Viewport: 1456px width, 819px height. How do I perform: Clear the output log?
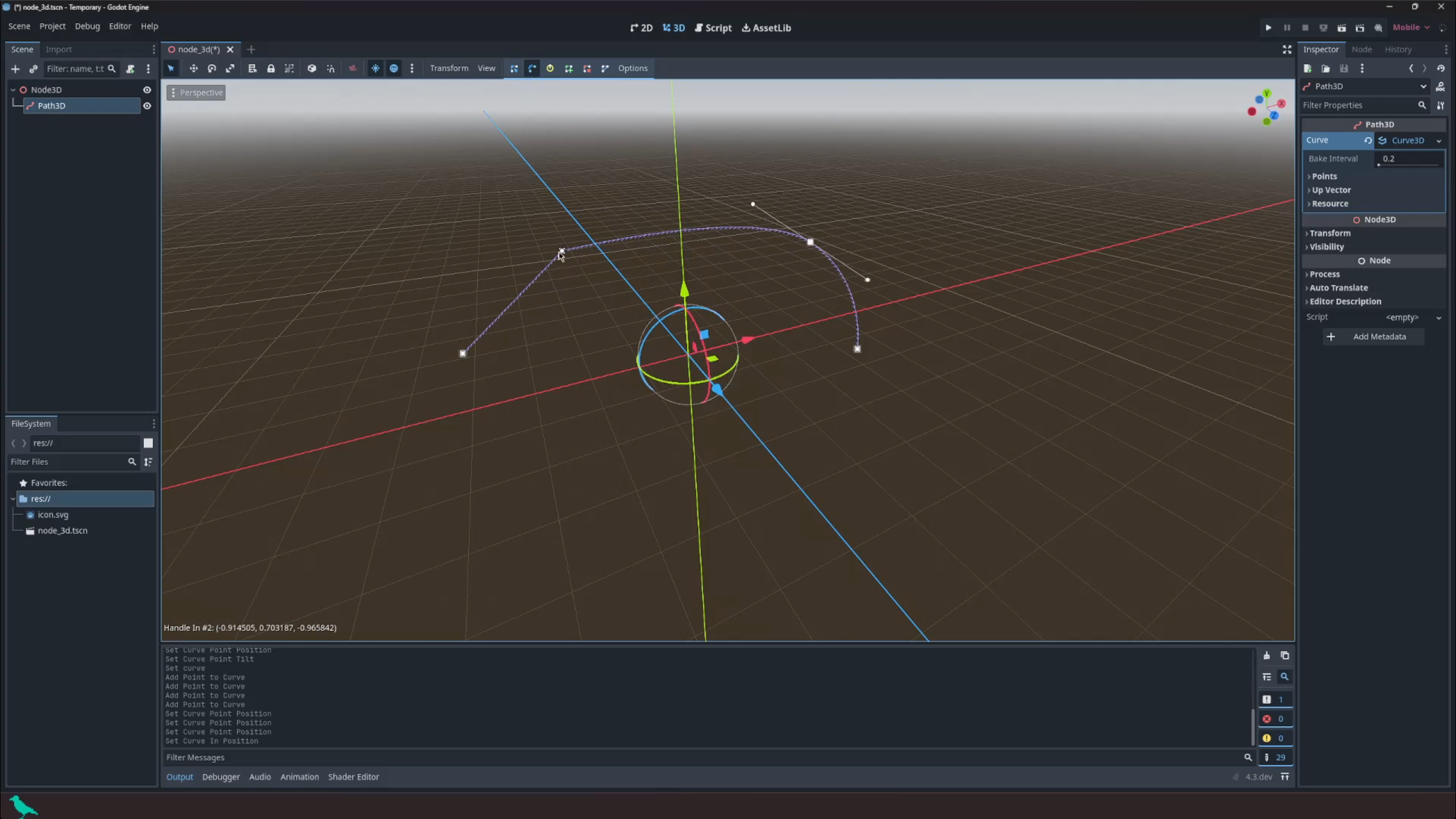pyautogui.click(x=1267, y=655)
